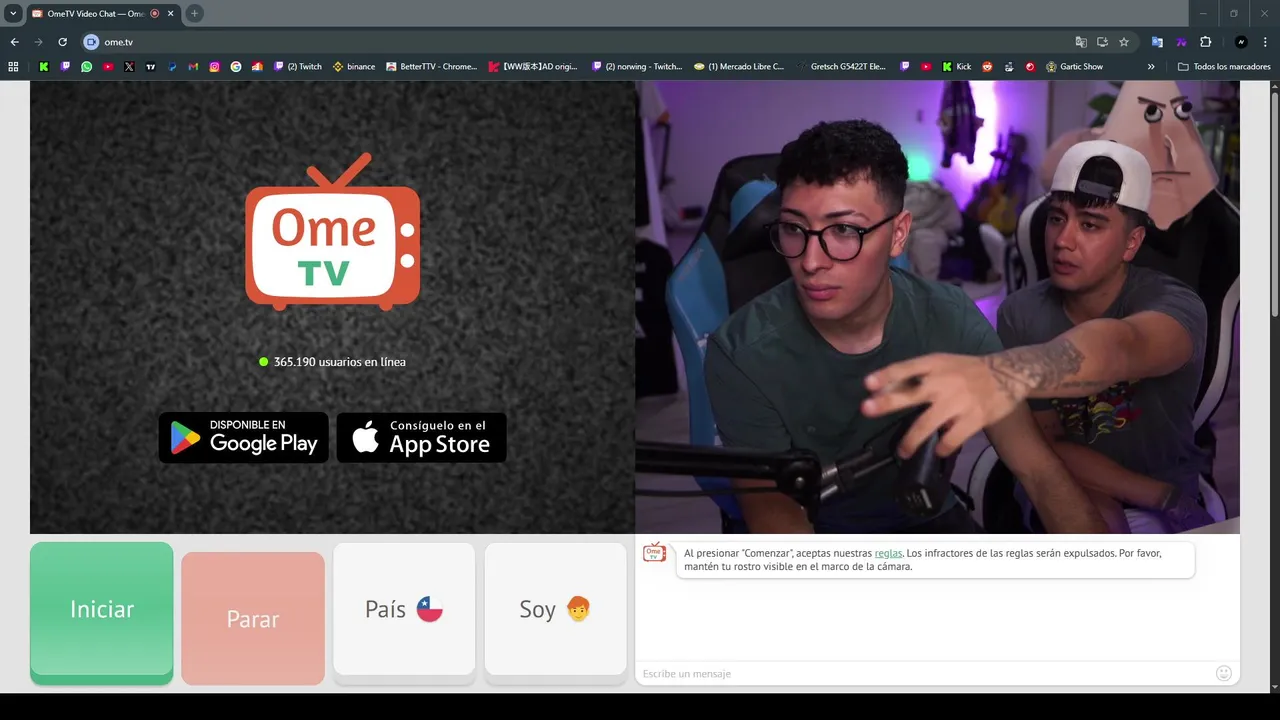Open the Kick bookmark next to Gartic Show
1280x720 pixels.
point(956,66)
